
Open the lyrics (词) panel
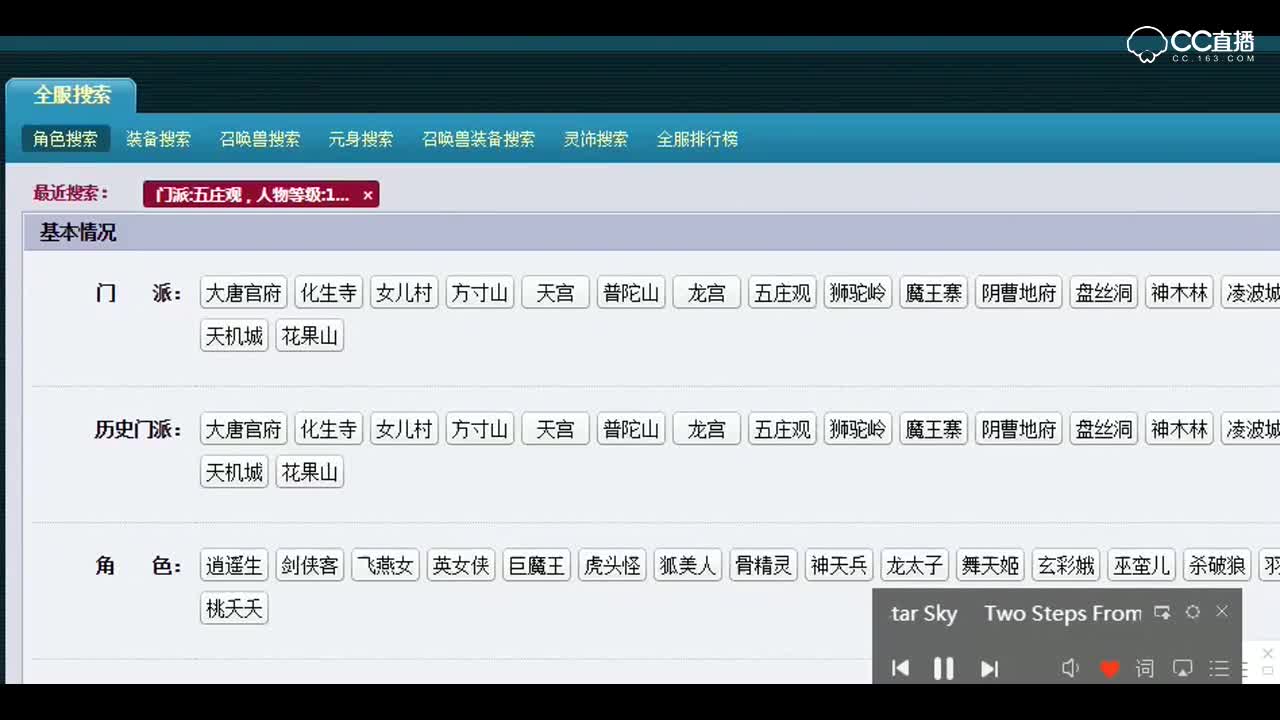pos(1145,668)
